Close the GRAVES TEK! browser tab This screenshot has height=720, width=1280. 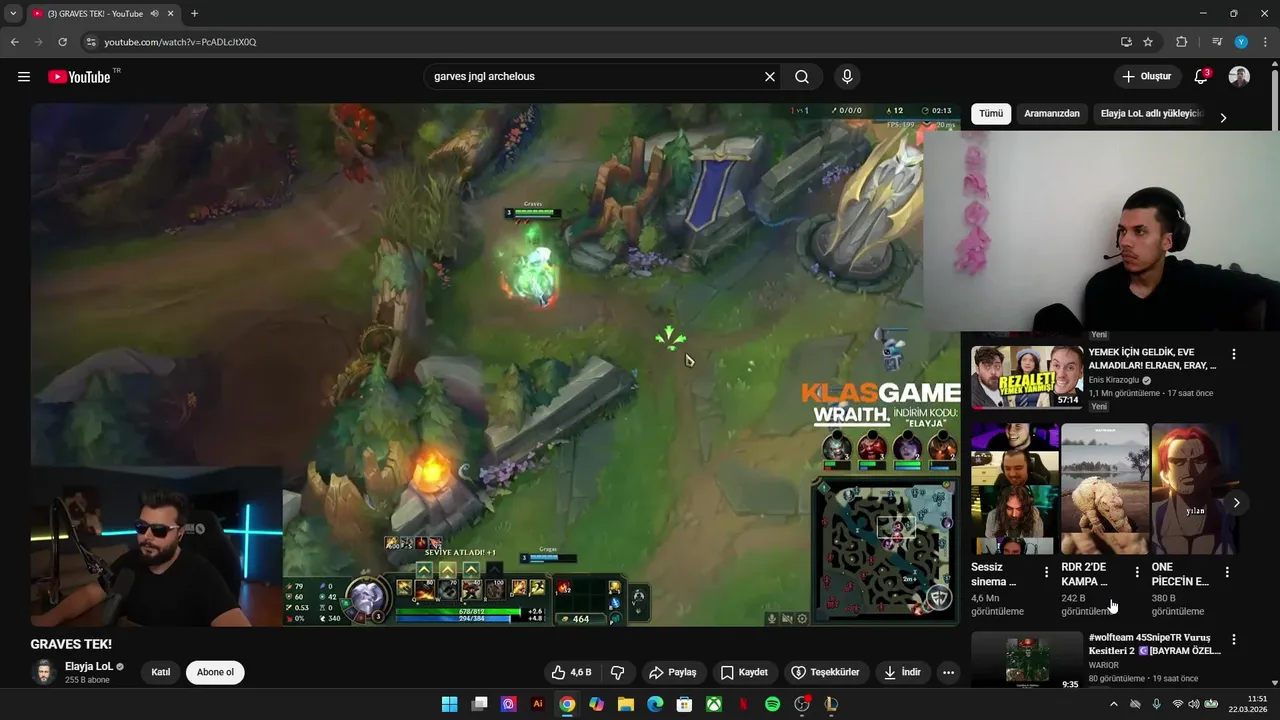point(171,14)
